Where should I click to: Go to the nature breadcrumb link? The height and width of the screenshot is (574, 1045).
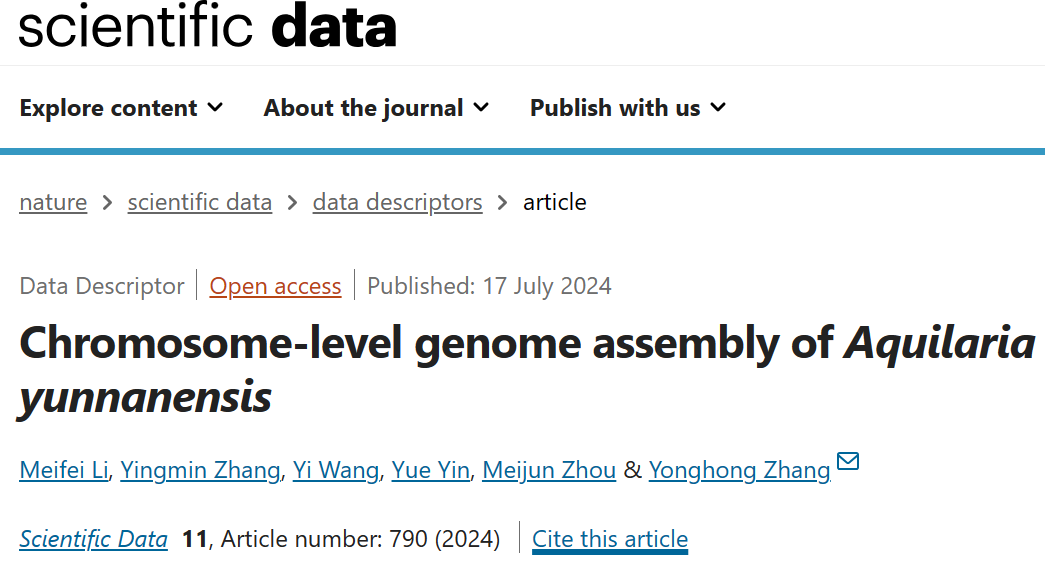pos(53,202)
